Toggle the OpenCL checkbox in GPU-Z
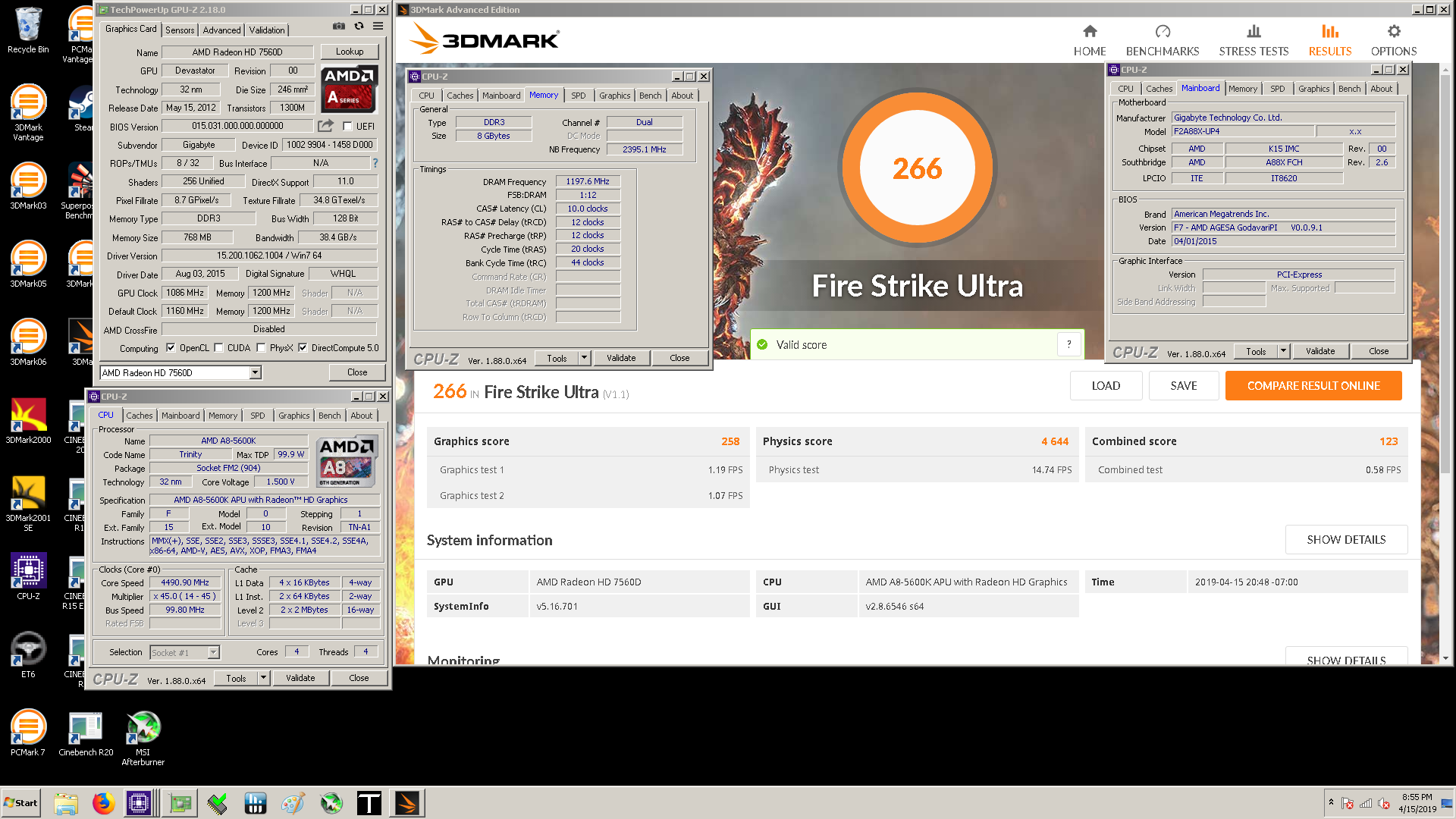This screenshot has height=819, width=1456. (171, 348)
